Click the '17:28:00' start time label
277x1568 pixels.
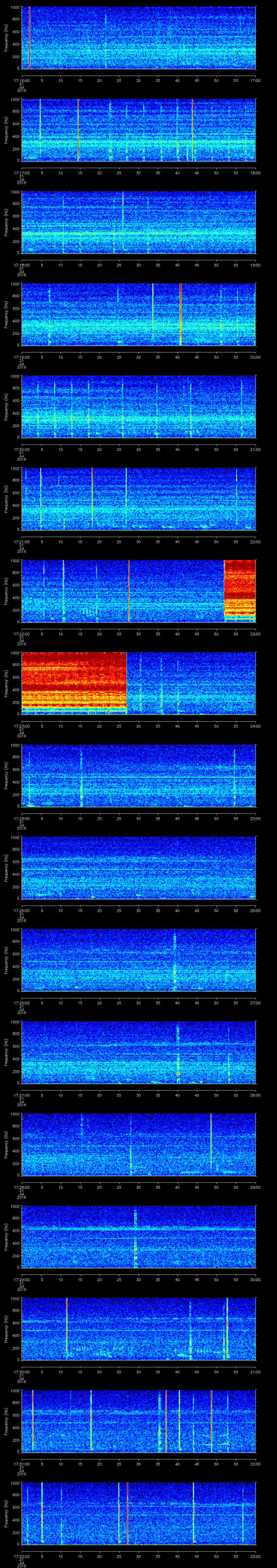point(21,1187)
